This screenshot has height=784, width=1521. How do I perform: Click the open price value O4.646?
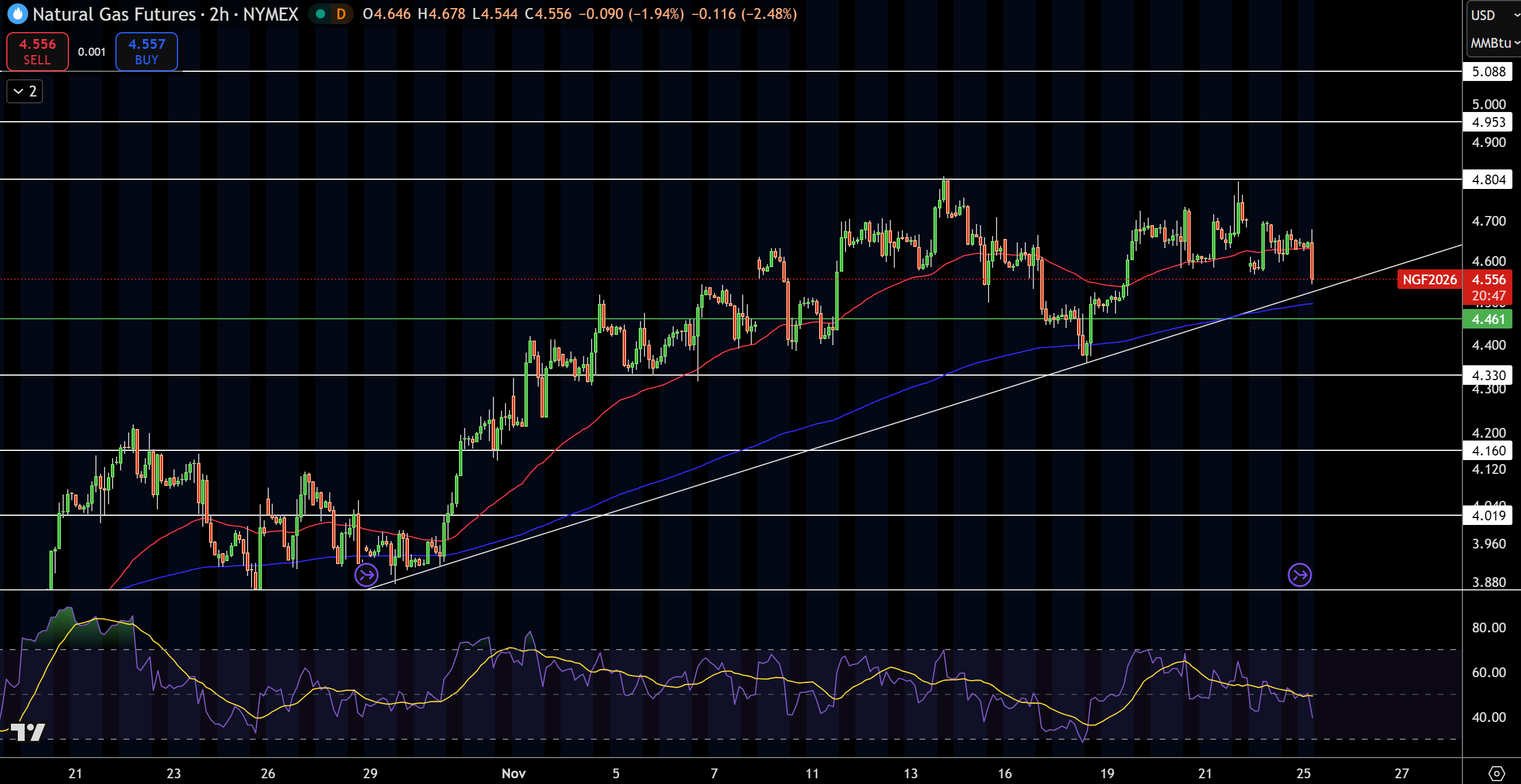pos(384,14)
